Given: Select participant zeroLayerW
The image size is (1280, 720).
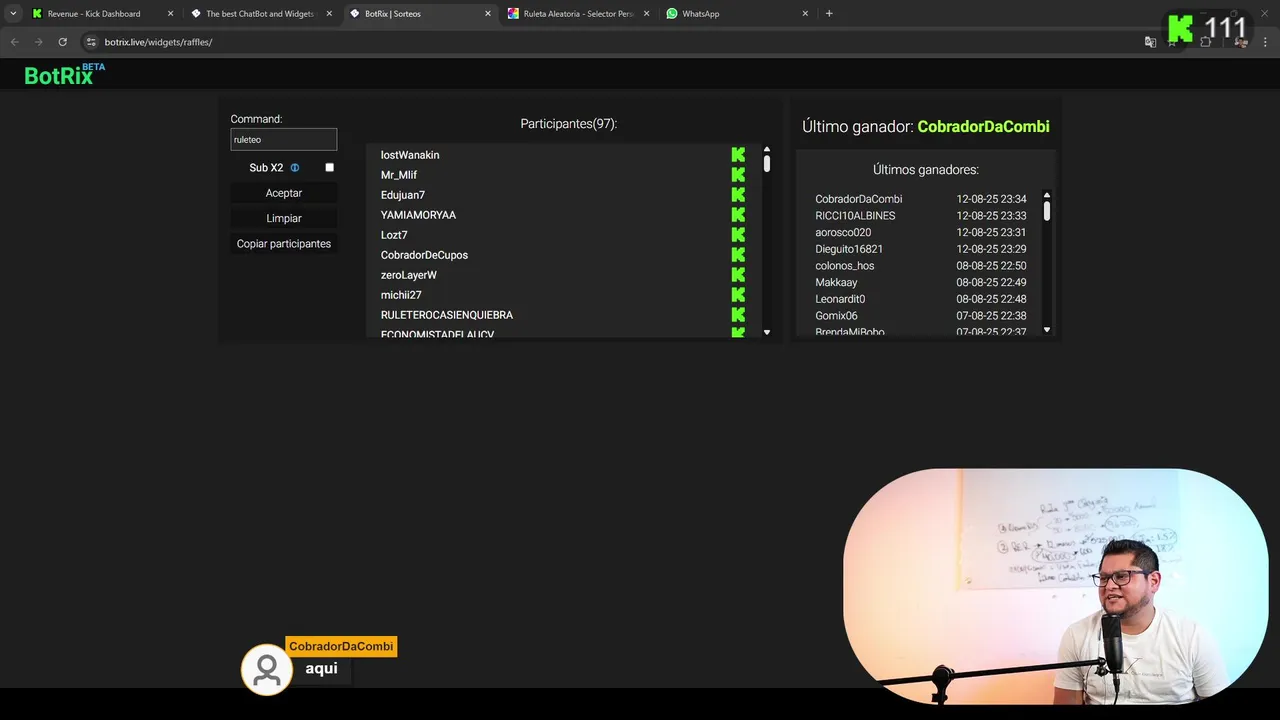Looking at the screenshot, I should 409,275.
